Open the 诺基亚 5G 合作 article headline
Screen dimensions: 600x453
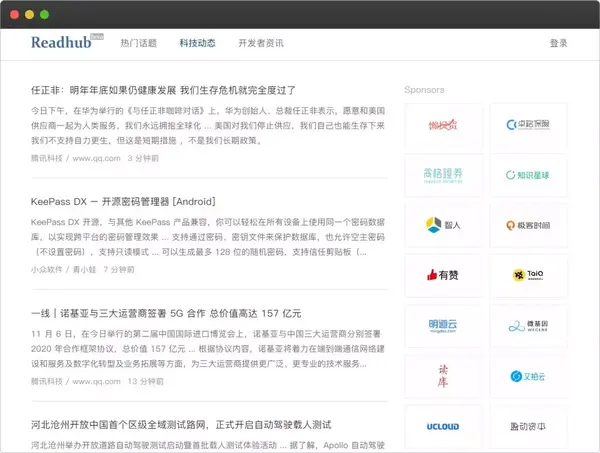click(166, 314)
